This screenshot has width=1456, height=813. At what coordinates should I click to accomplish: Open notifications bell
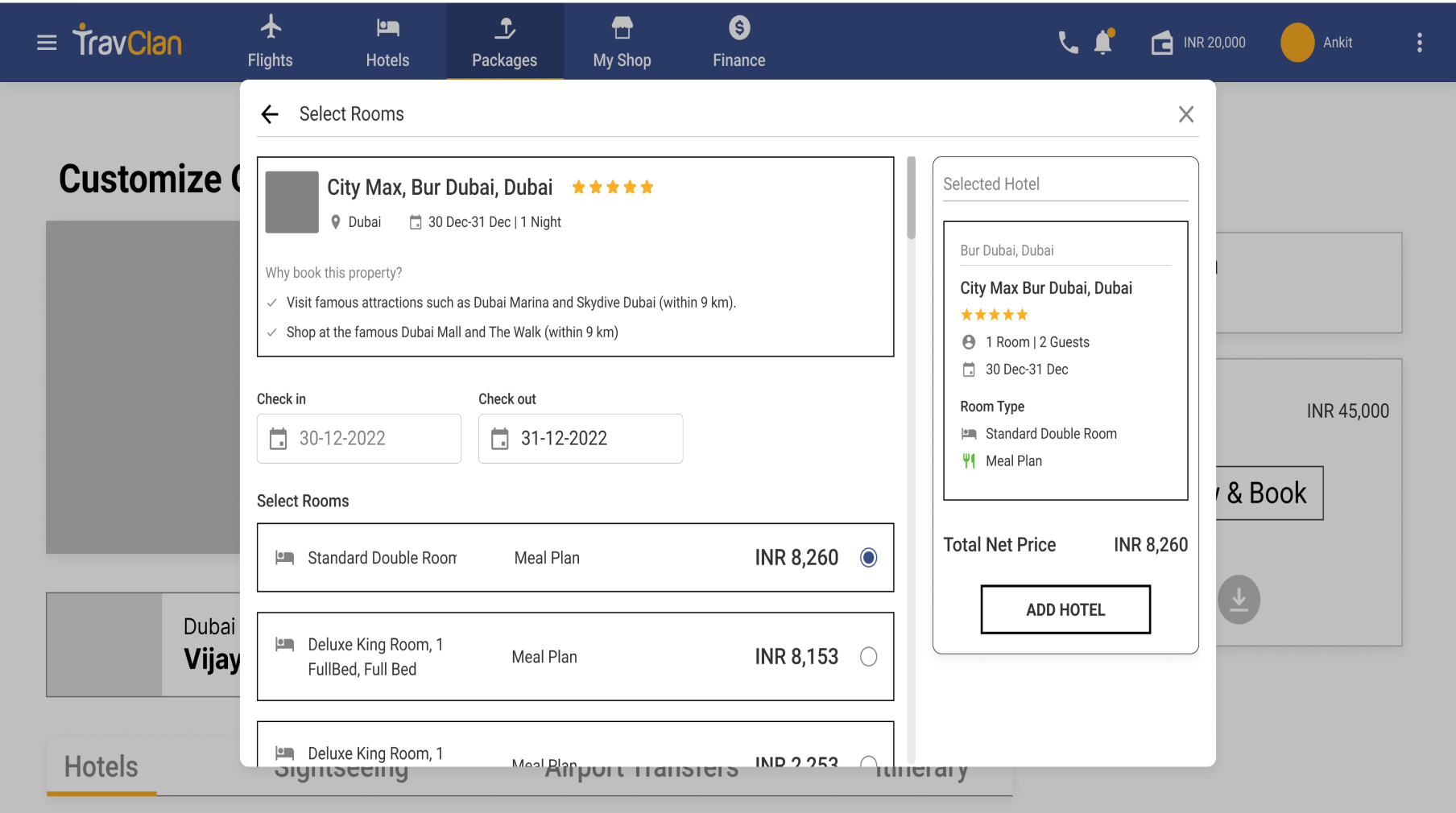(1103, 42)
